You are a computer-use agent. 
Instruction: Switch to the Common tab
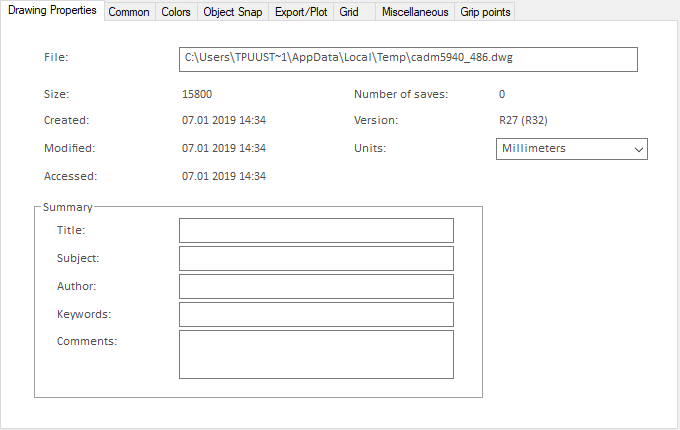pyautogui.click(x=129, y=12)
